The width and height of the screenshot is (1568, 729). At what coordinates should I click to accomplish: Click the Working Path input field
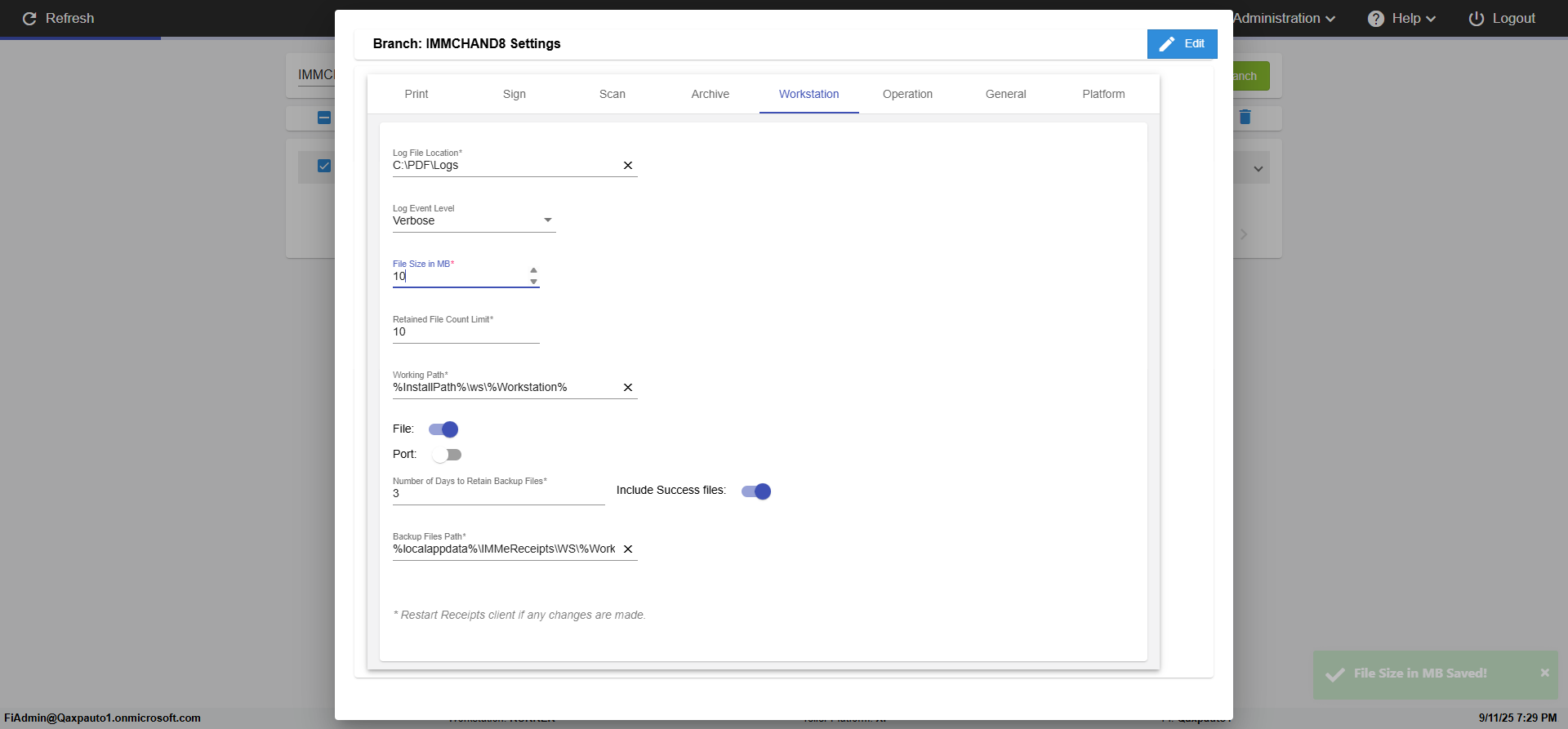tap(506, 387)
